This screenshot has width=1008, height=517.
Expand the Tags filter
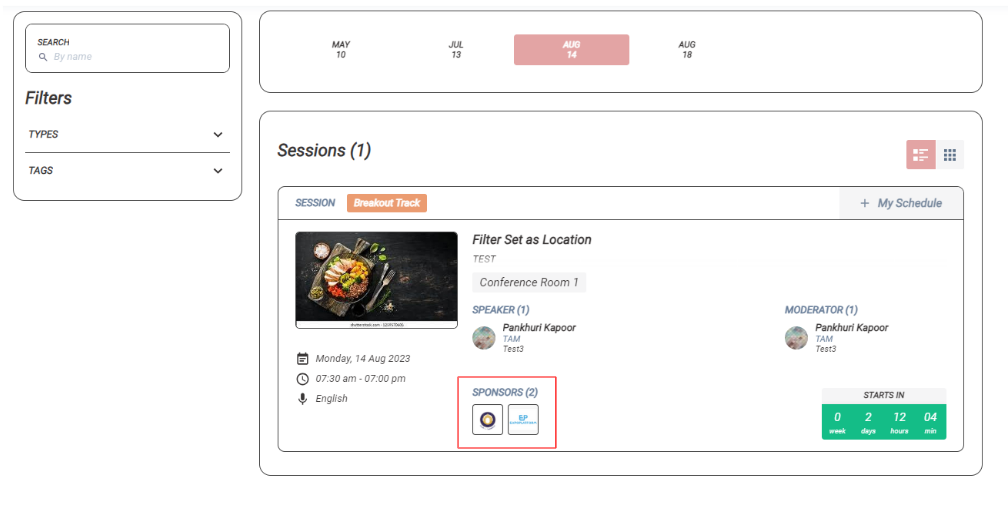click(218, 171)
